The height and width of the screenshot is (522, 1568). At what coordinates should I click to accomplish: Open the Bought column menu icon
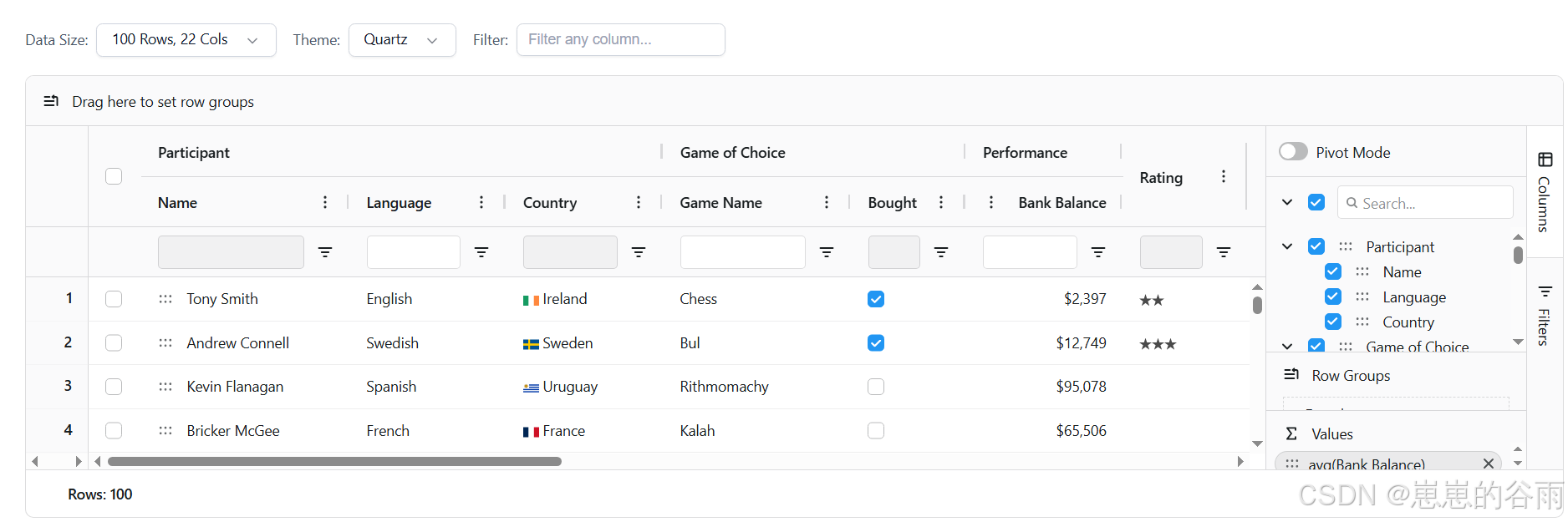click(x=941, y=202)
